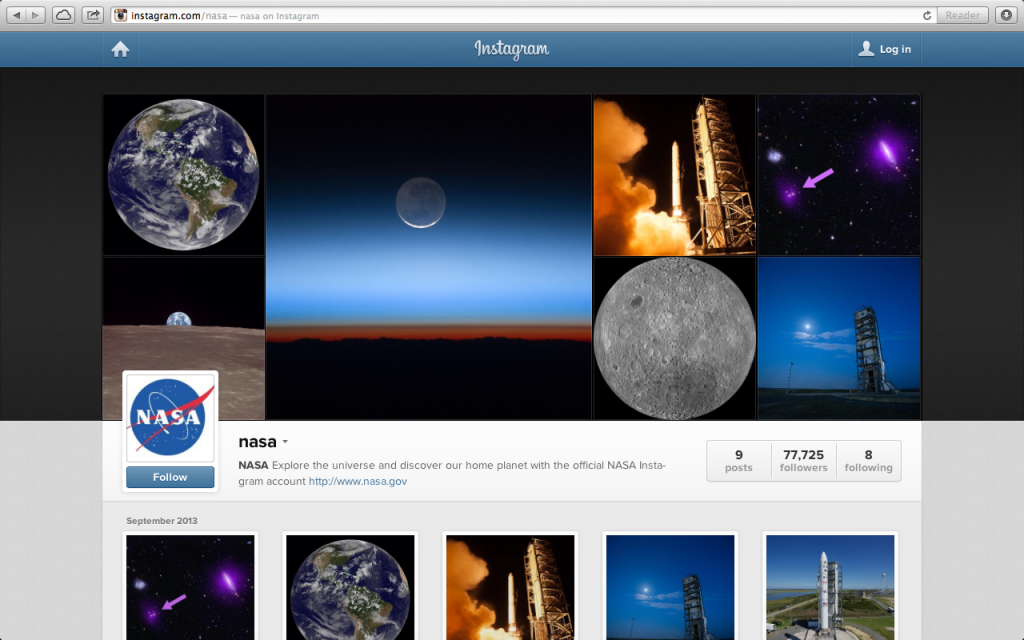
Task: Click the Instagram logo in the navigation bar
Action: (x=511, y=48)
